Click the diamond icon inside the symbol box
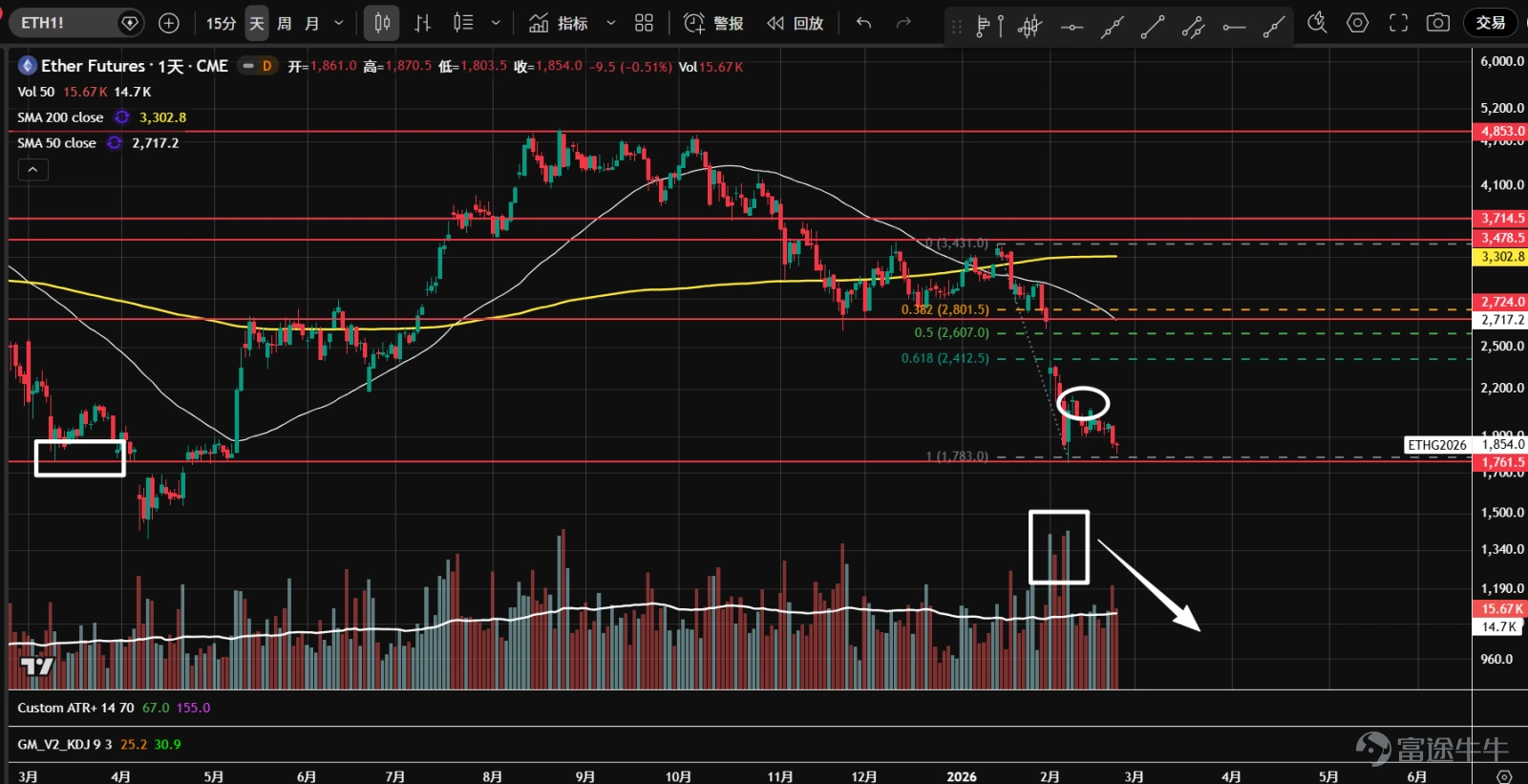 pos(130,23)
